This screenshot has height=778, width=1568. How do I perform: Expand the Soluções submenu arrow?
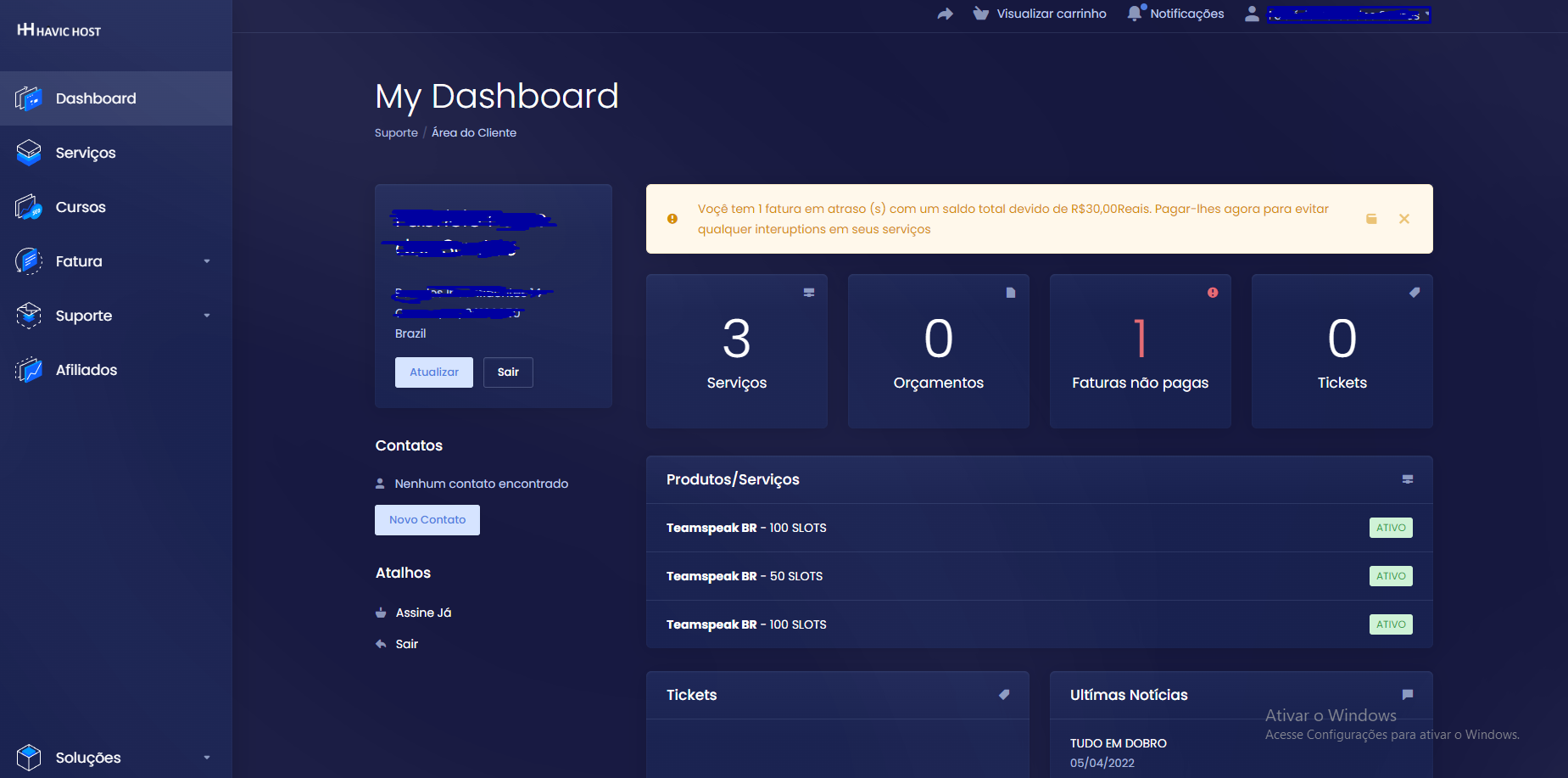click(x=207, y=758)
